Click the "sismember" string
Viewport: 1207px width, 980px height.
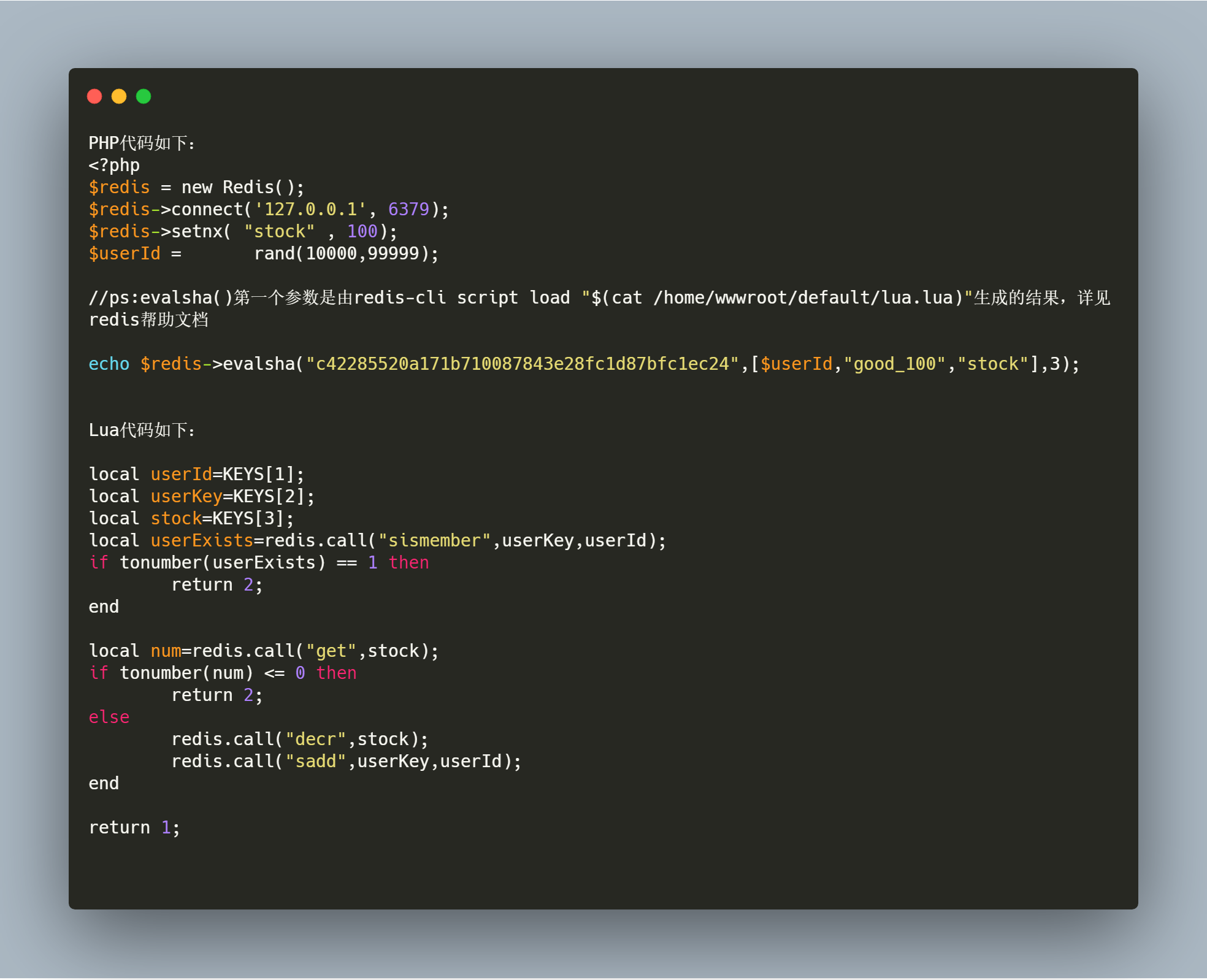[434, 540]
